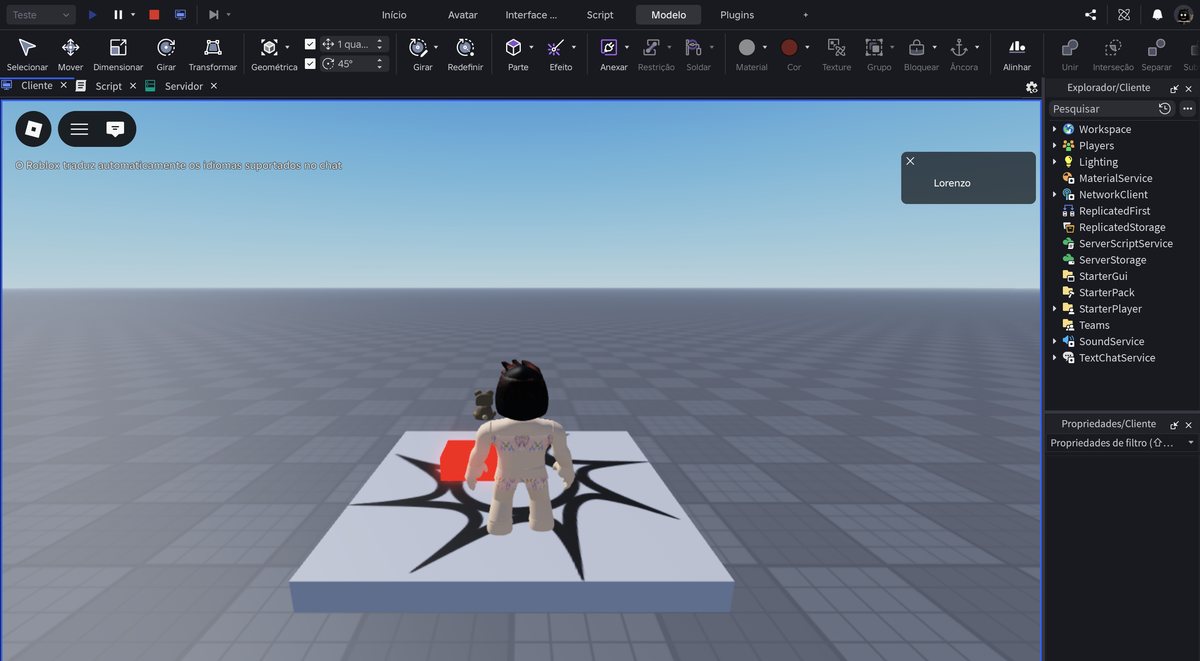Image resolution: width=1200 pixels, height=661 pixels.
Task: Click the blue Play test button
Action: pos(92,15)
